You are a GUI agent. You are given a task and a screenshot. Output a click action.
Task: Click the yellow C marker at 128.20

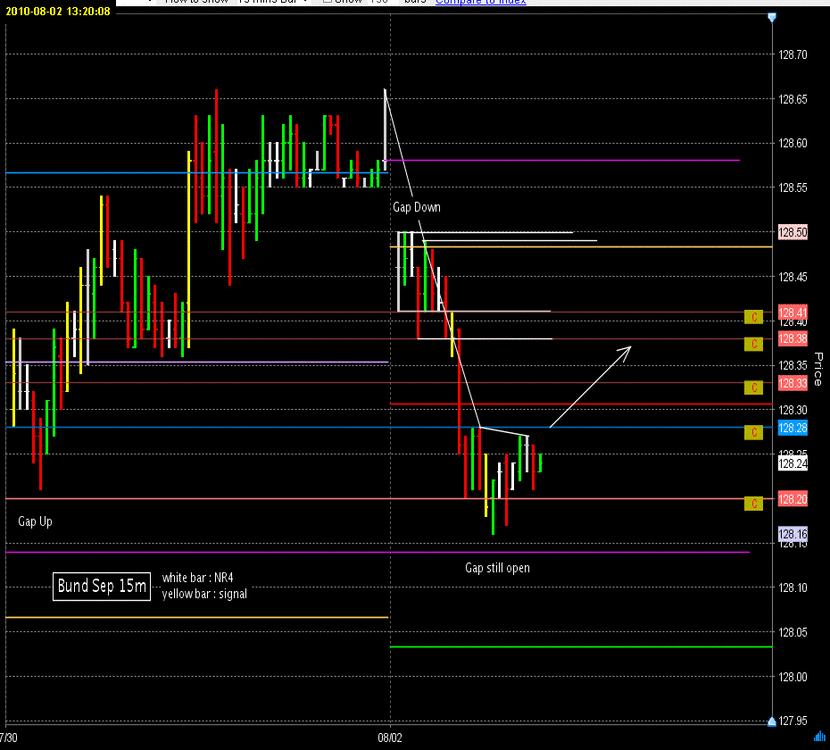click(753, 503)
